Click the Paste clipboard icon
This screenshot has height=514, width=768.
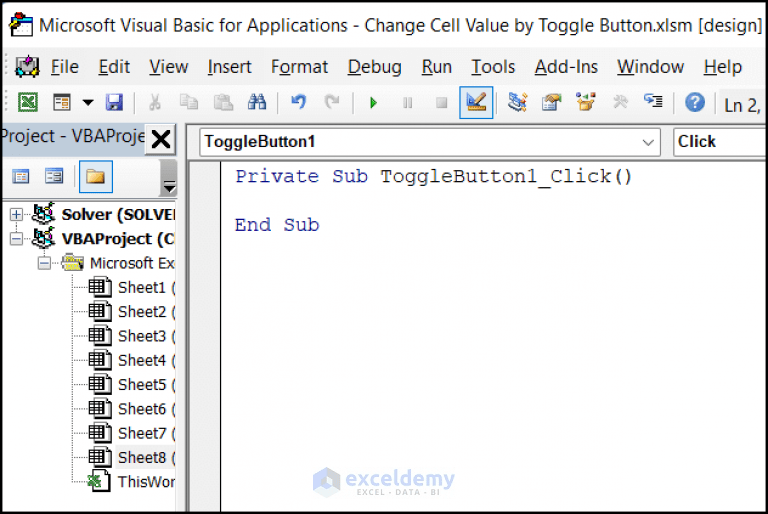(x=223, y=102)
